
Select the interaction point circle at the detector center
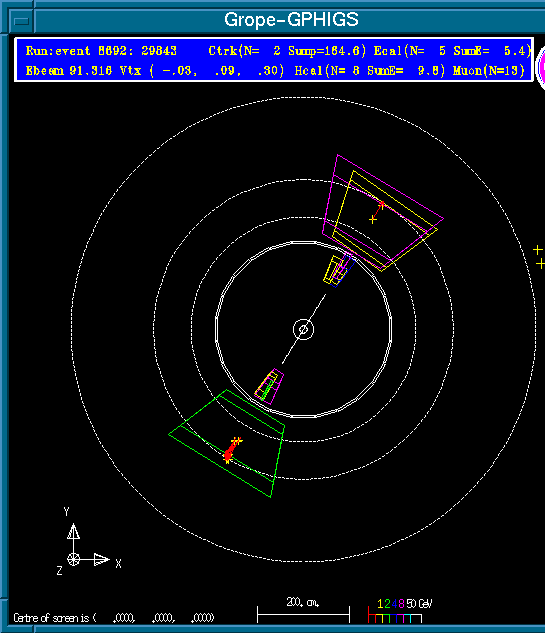click(x=304, y=329)
